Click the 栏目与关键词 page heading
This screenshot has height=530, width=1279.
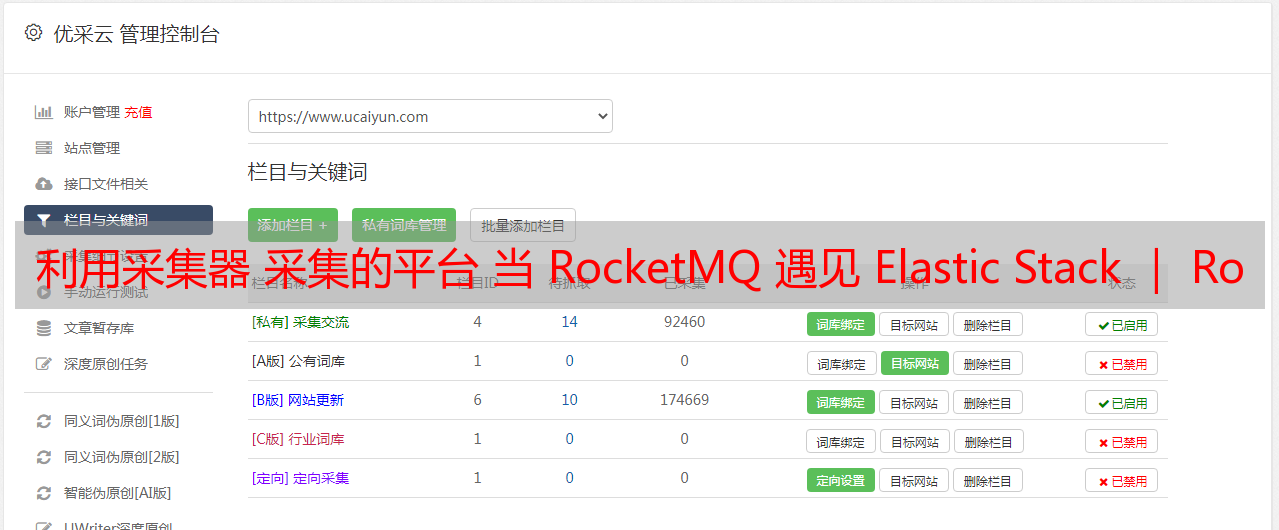click(307, 172)
